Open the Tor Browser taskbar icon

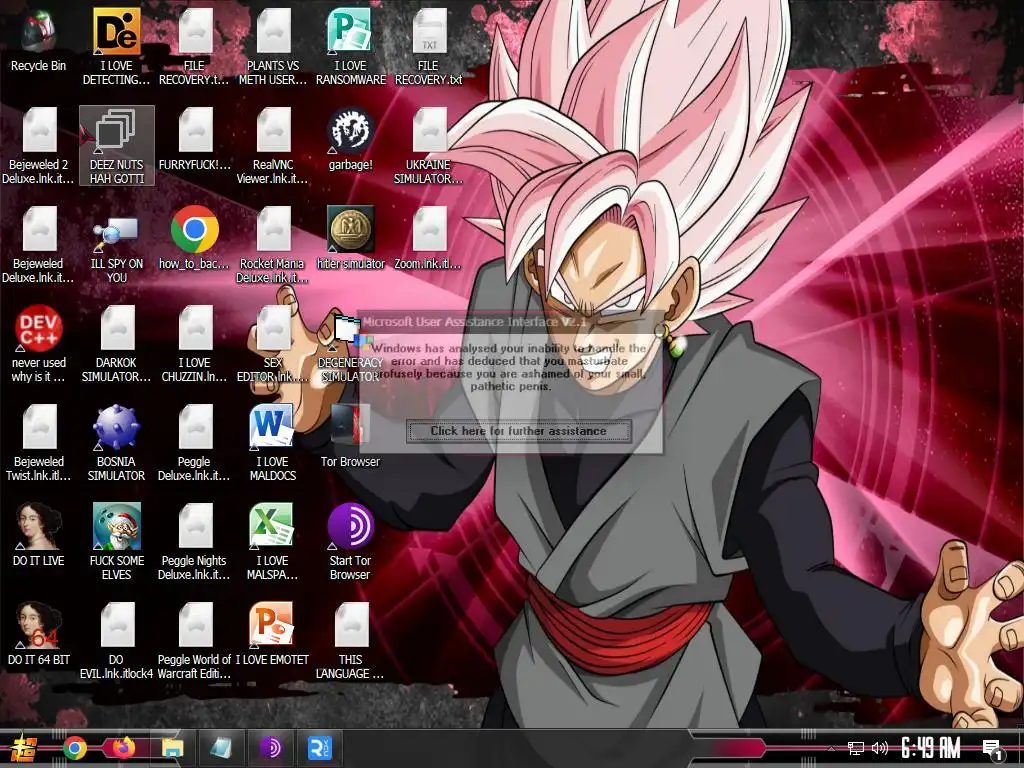(271, 748)
